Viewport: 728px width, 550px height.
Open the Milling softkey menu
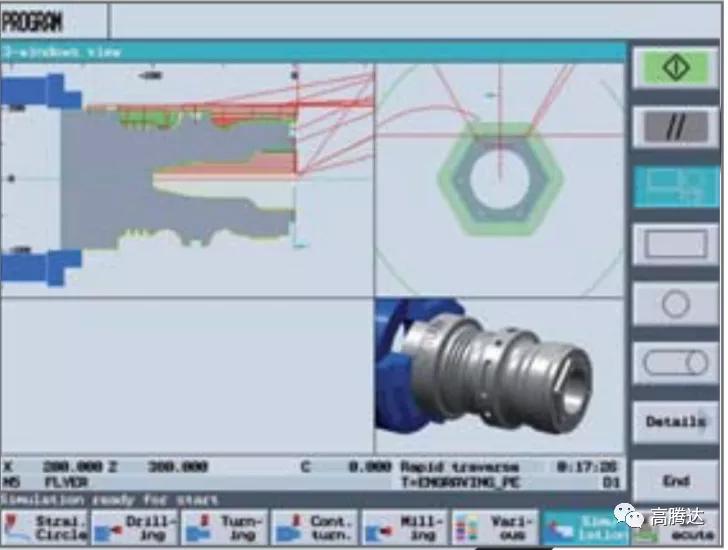point(405,527)
